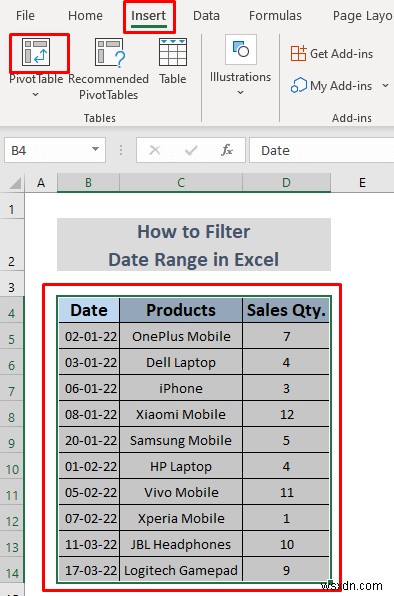The height and width of the screenshot is (596, 394).
Task: Select the Xiaomi Mobile cell
Action: tap(181, 414)
